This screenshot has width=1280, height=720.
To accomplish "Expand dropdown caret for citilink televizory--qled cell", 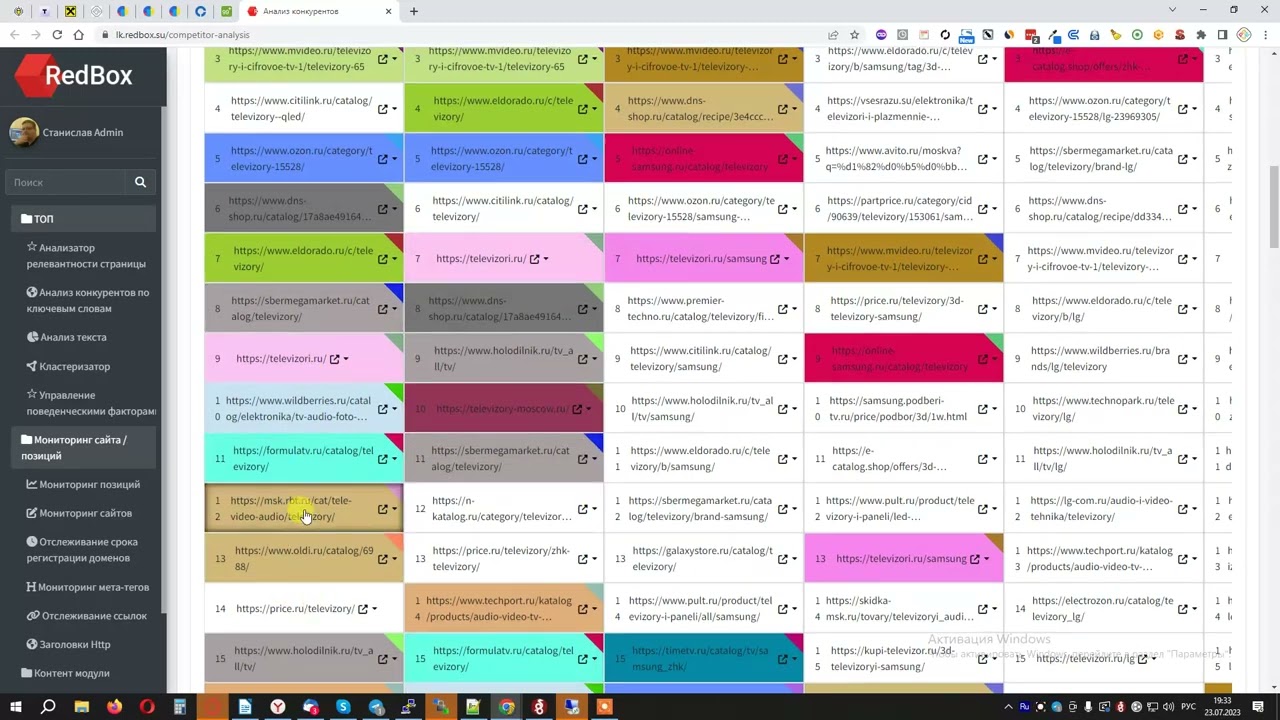I will pos(395,109).
